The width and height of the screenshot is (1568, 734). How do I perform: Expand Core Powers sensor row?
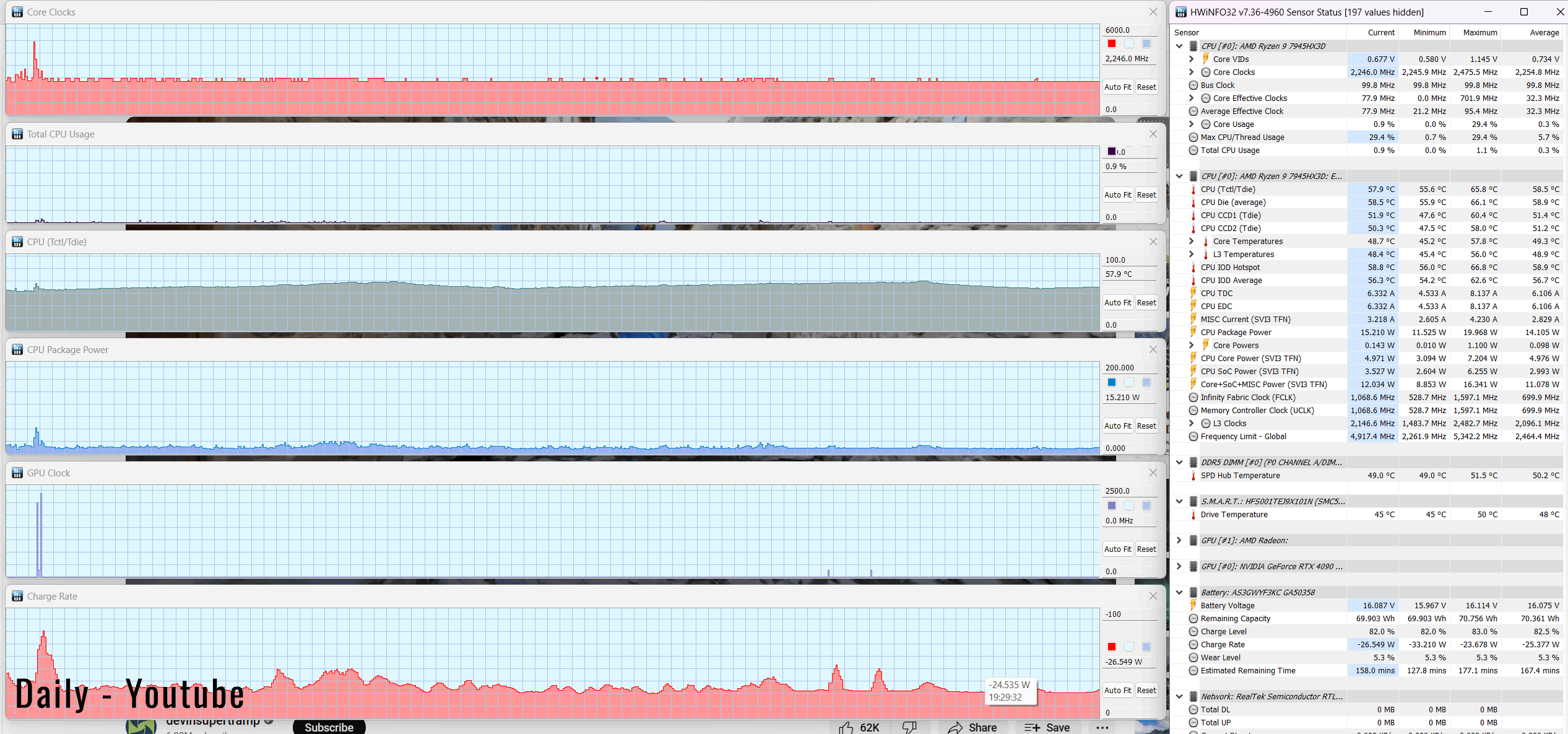click(1192, 345)
